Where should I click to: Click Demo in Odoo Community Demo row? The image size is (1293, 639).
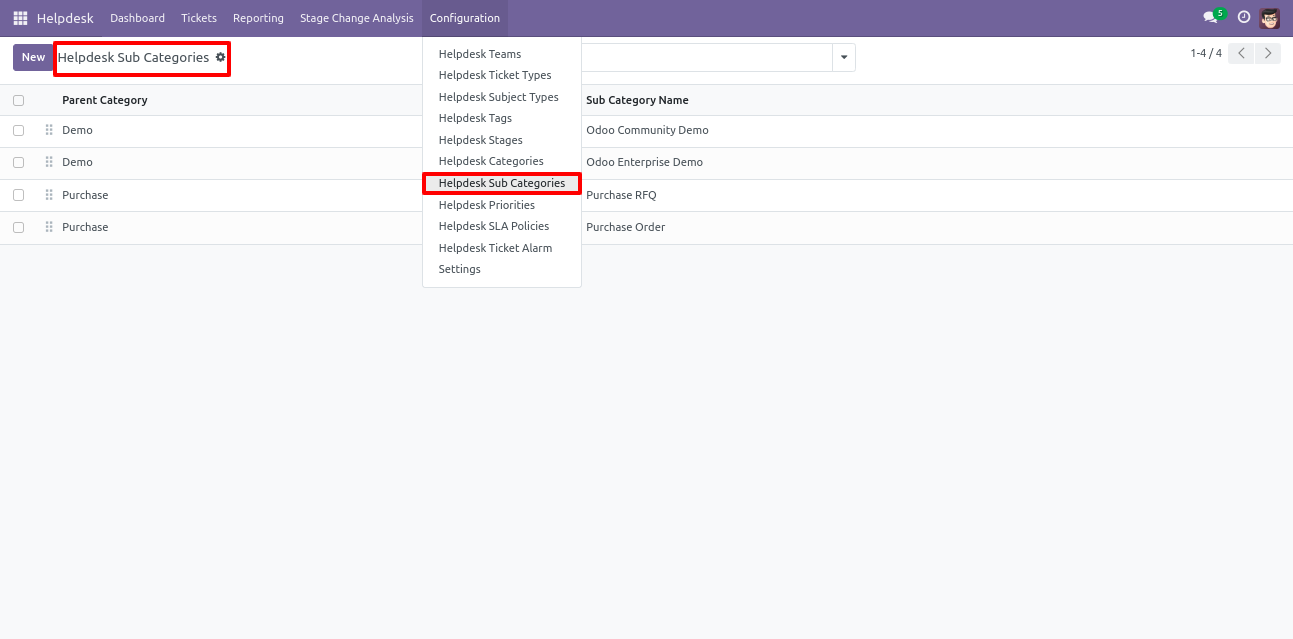point(77,130)
